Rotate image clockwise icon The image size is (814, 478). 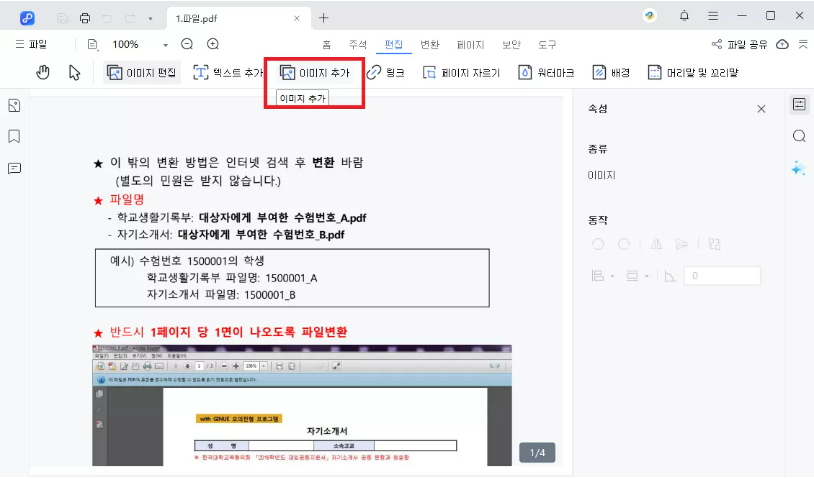(624, 244)
